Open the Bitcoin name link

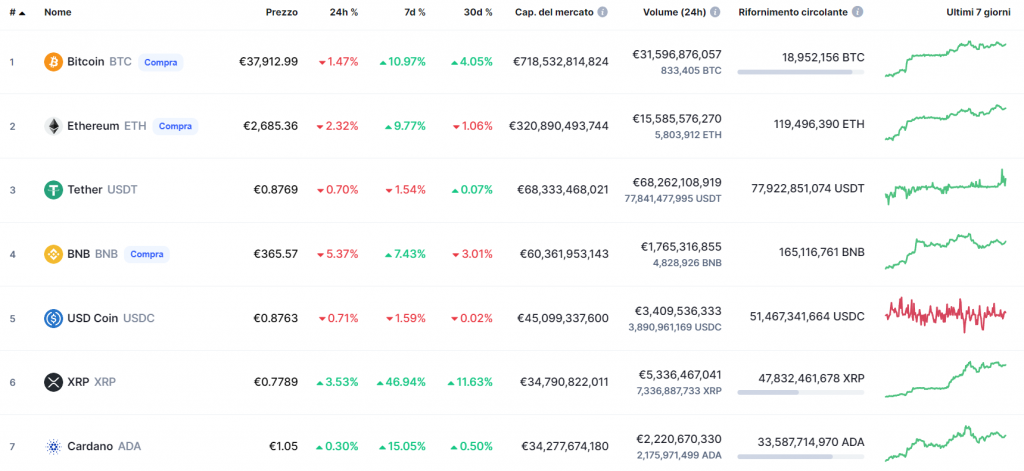[x=86, y=62]
